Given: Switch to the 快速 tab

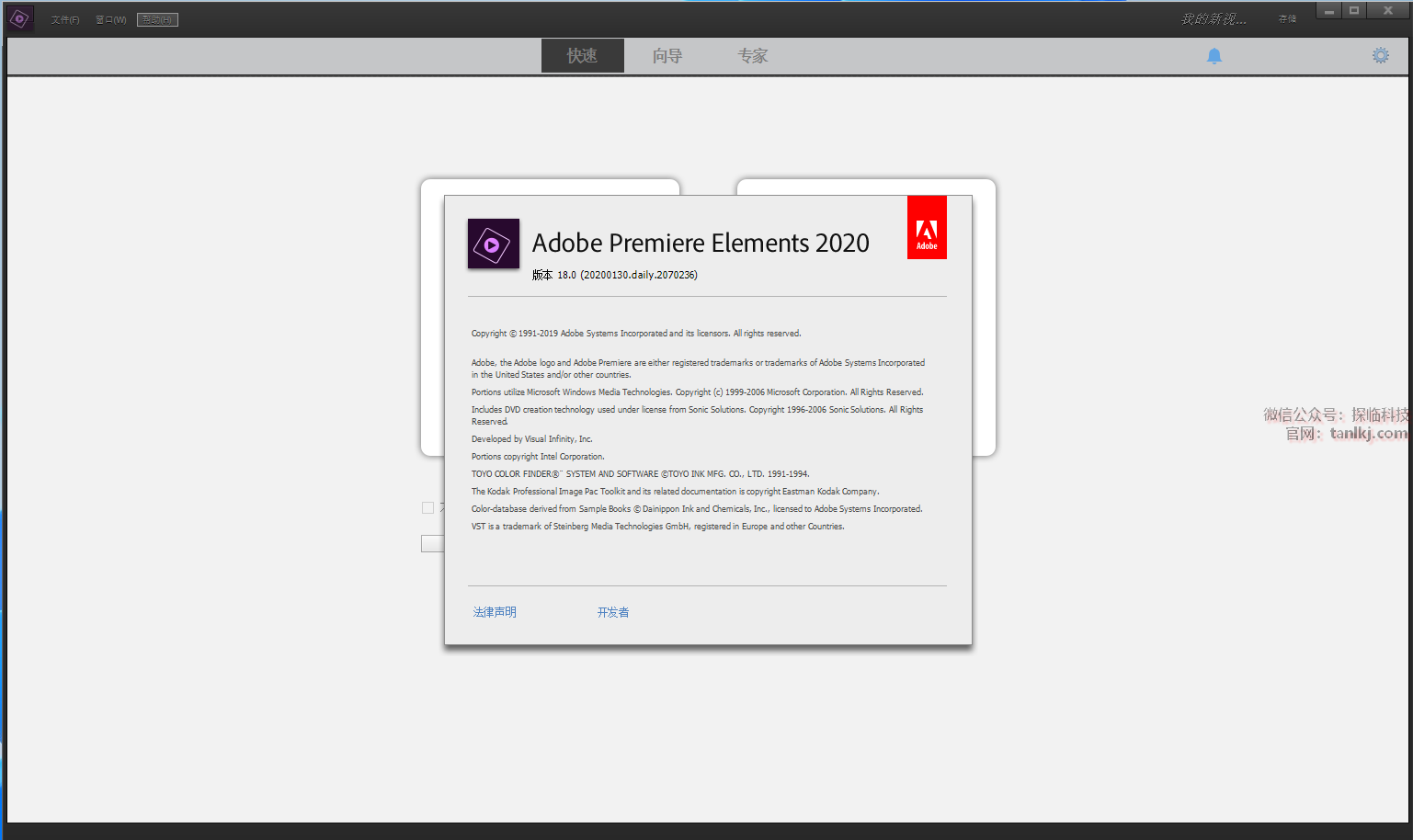Looking at the screenshot, I should click(x=582, y=56).
